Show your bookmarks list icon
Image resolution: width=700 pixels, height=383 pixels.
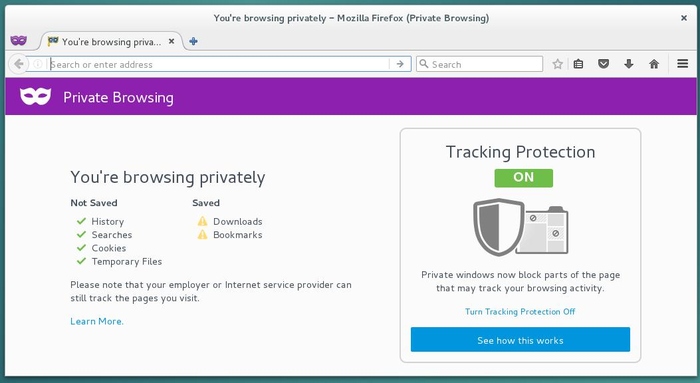(578, 64)
